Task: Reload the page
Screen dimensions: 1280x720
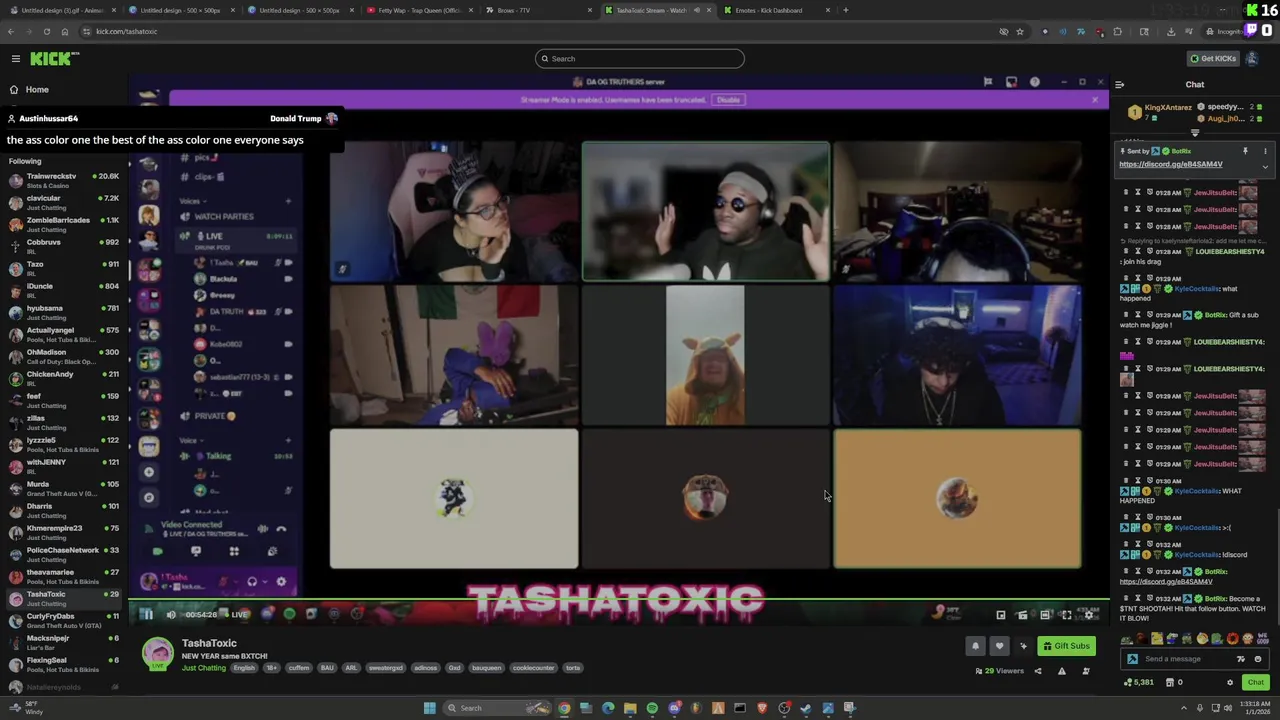Action: tap(46, 31)
